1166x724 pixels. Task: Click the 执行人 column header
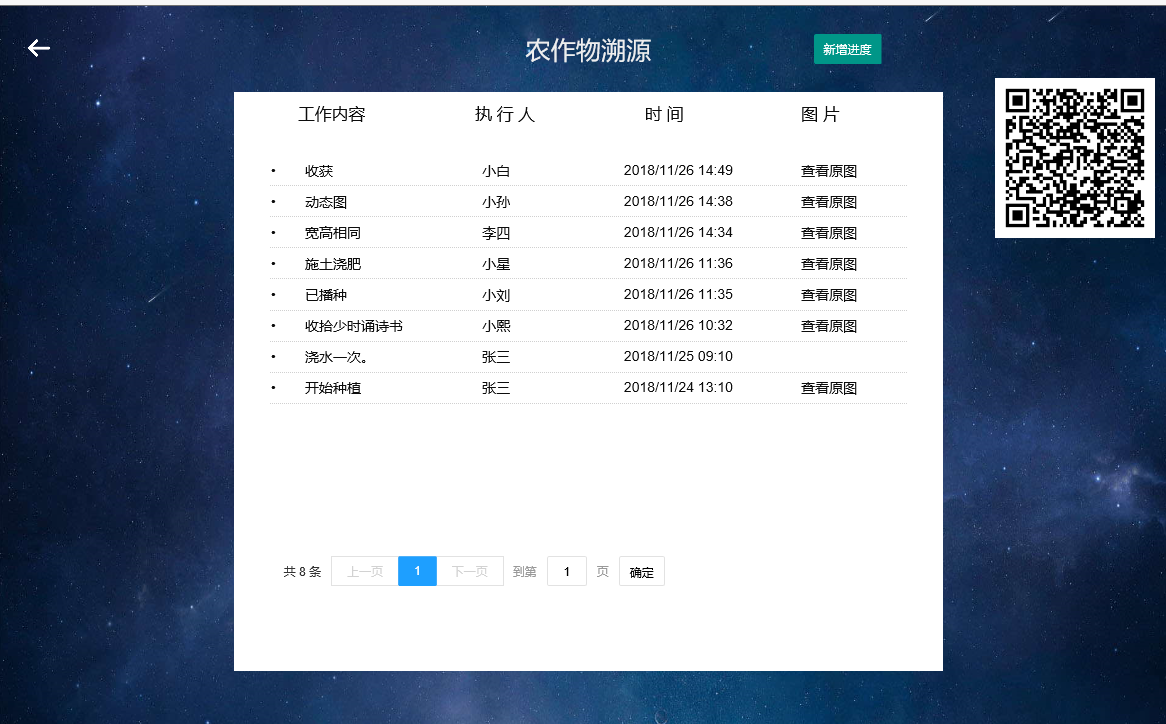506,114
